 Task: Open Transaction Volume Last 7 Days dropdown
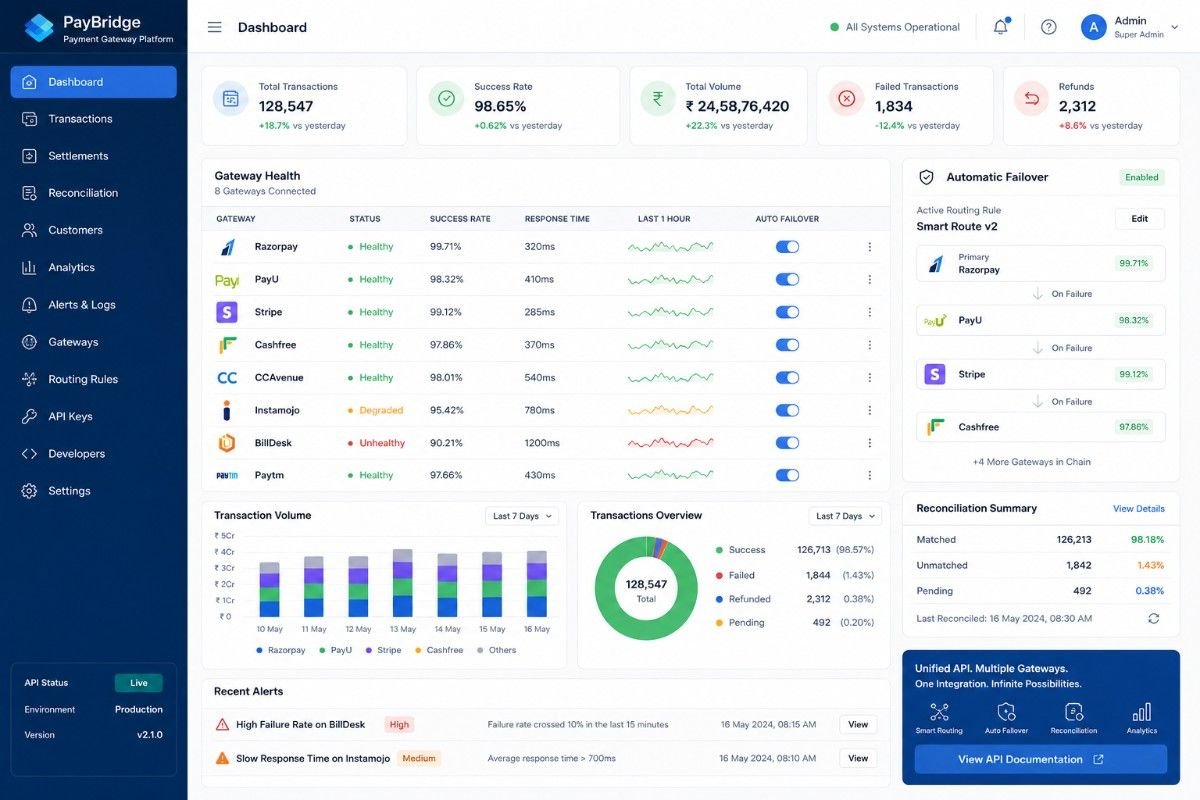[x=522, y=516]
